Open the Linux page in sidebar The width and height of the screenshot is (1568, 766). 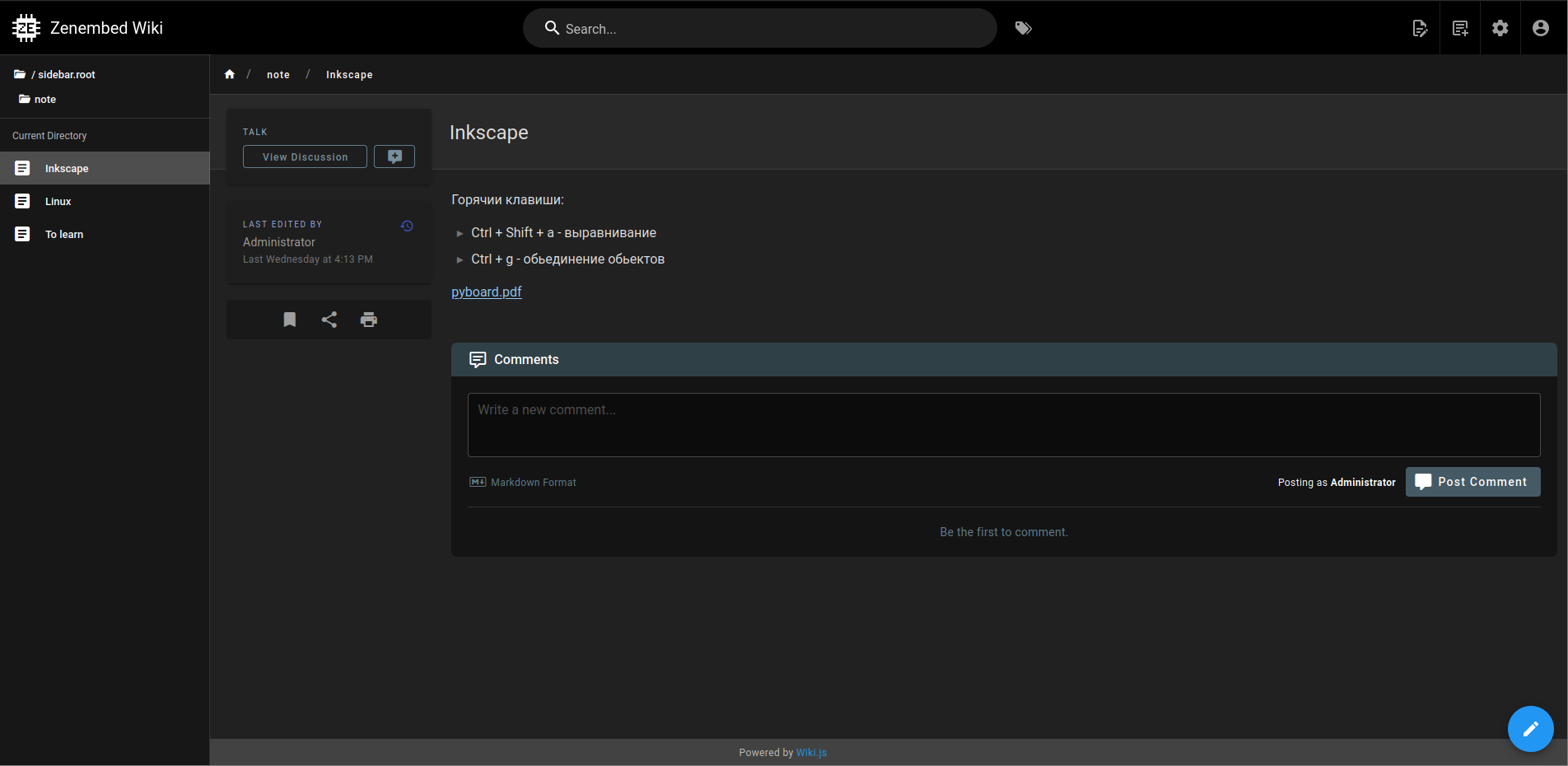click(x=105, y=201)
